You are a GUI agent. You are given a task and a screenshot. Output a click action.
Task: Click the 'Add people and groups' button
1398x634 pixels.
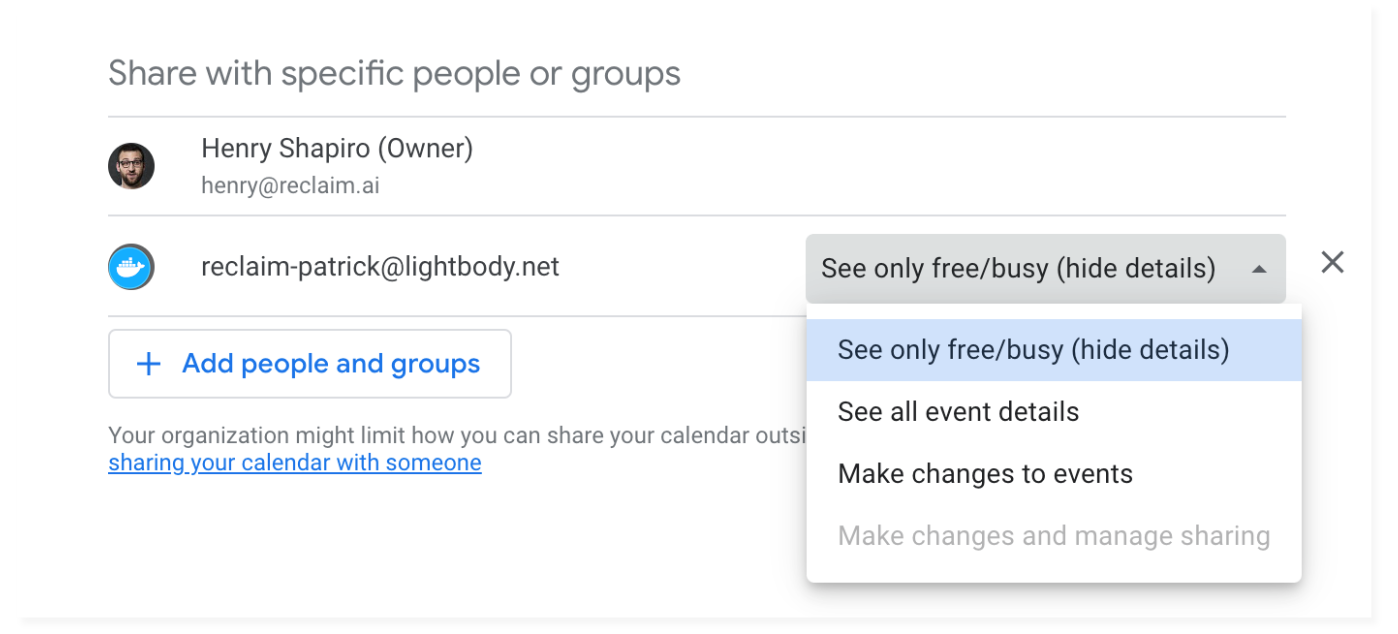310,364
